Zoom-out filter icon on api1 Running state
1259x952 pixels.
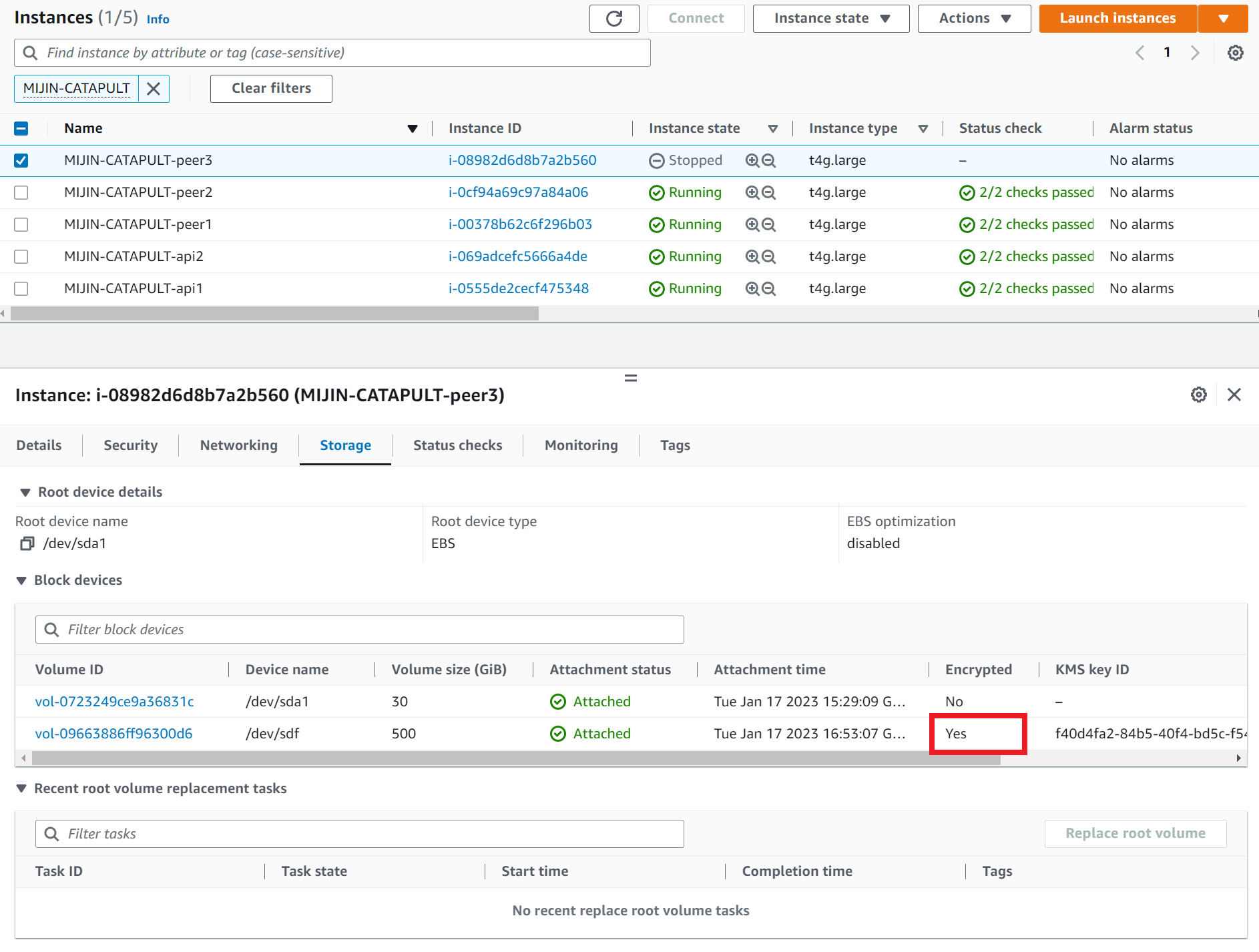click(x=769, y=288)
